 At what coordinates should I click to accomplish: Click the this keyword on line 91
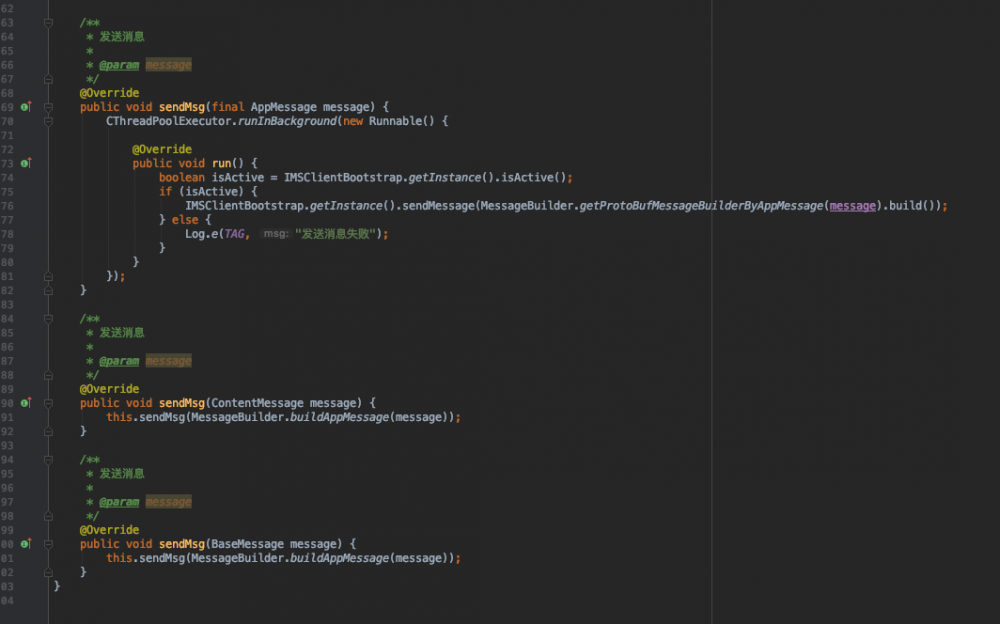[119, 417]
